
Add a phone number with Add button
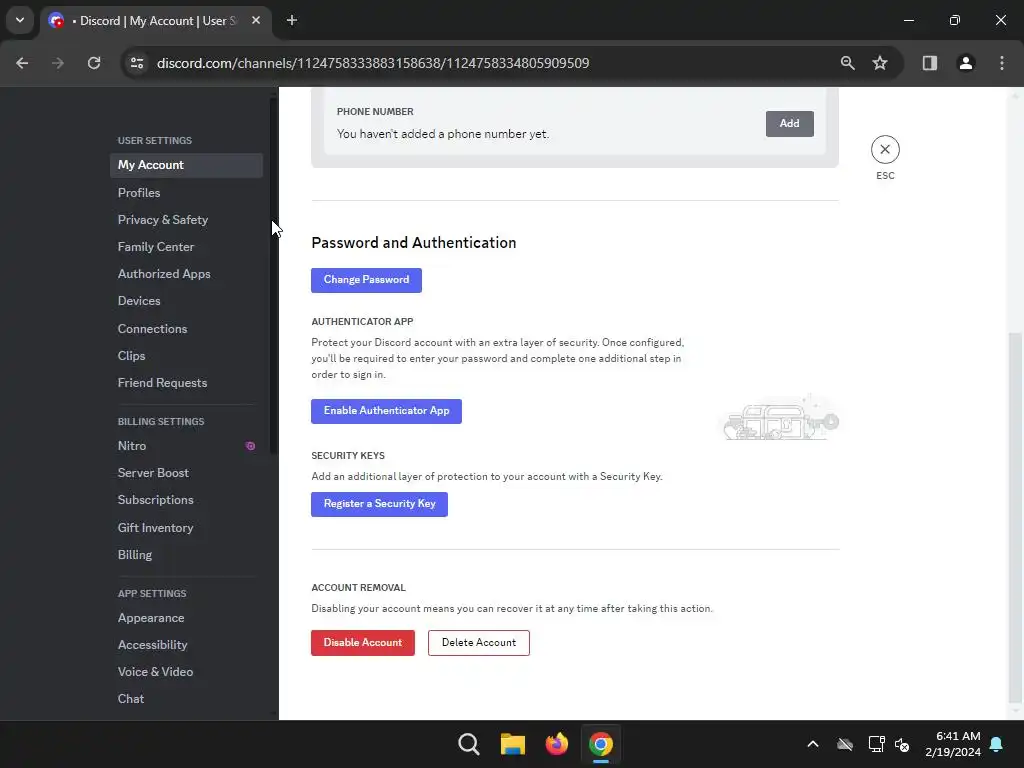point(790,123)
